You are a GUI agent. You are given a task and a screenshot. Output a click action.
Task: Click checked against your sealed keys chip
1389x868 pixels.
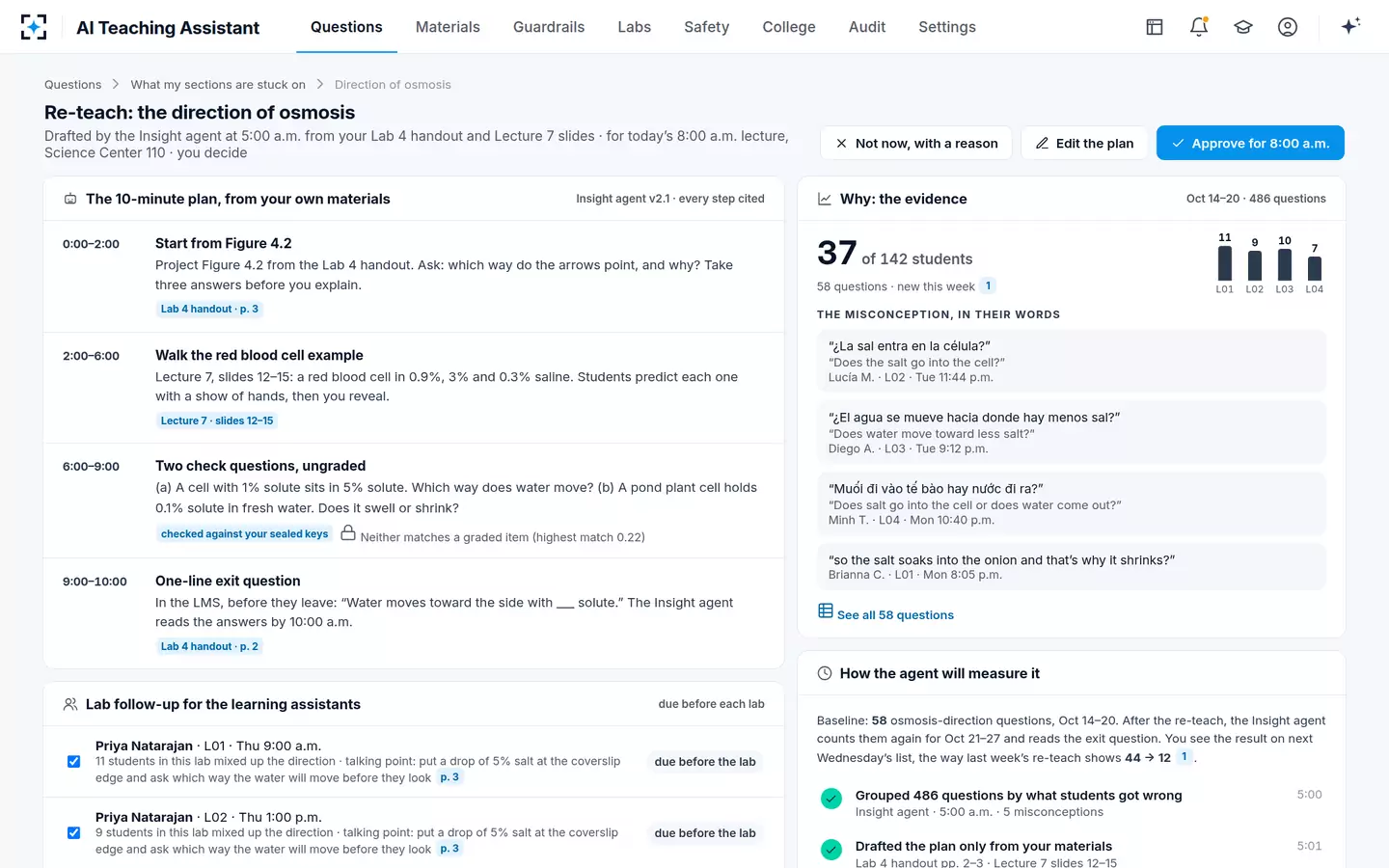(x=245, y=533)
